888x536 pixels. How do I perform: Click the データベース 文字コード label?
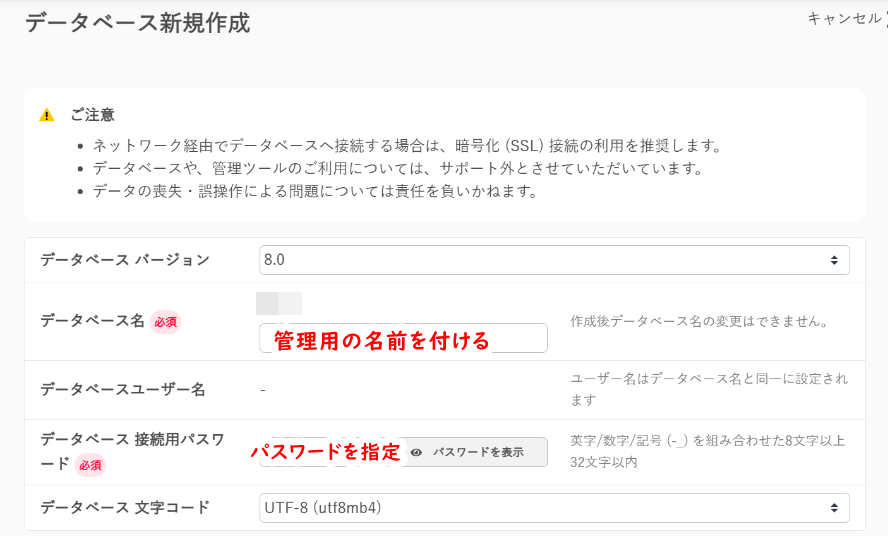point(125,507)
